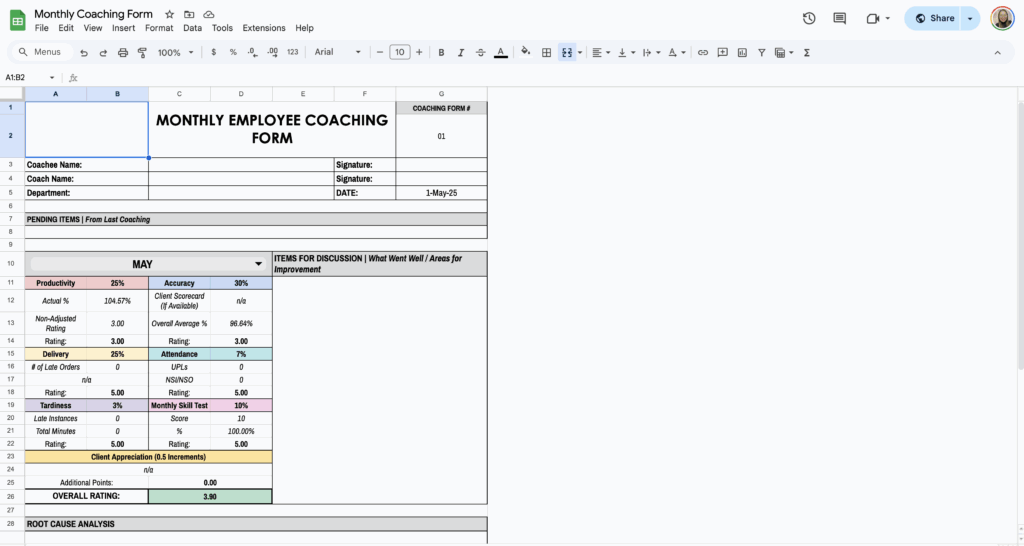The image size is (1024, 546).
Task: Toggle italic formatting
Action: 460,53
